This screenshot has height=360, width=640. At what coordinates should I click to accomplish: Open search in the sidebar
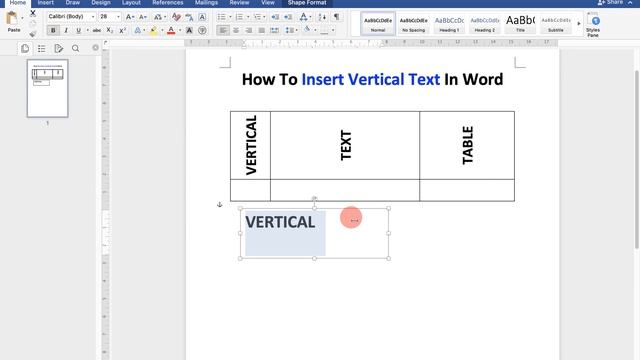coord(76,49)
